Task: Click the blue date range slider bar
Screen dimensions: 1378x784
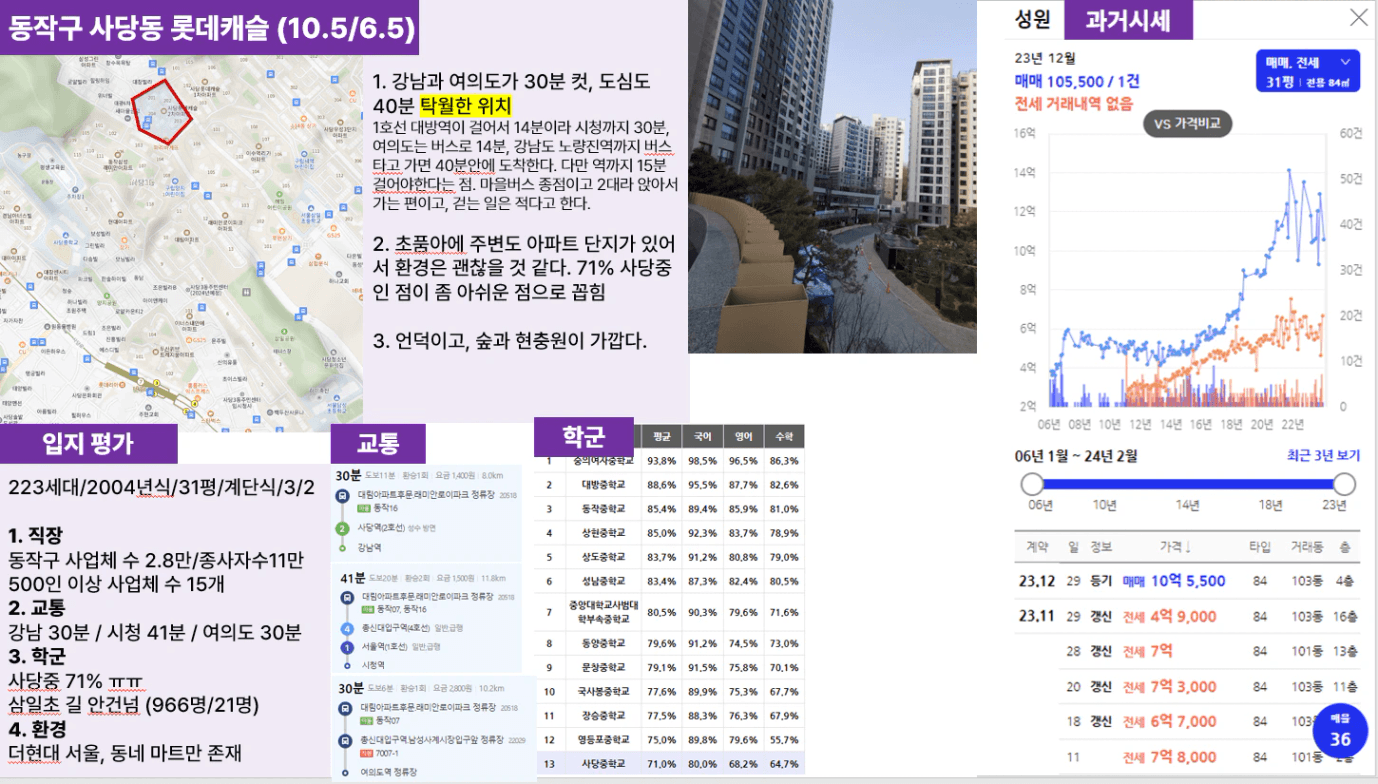Action: (x=1188, y=485)
